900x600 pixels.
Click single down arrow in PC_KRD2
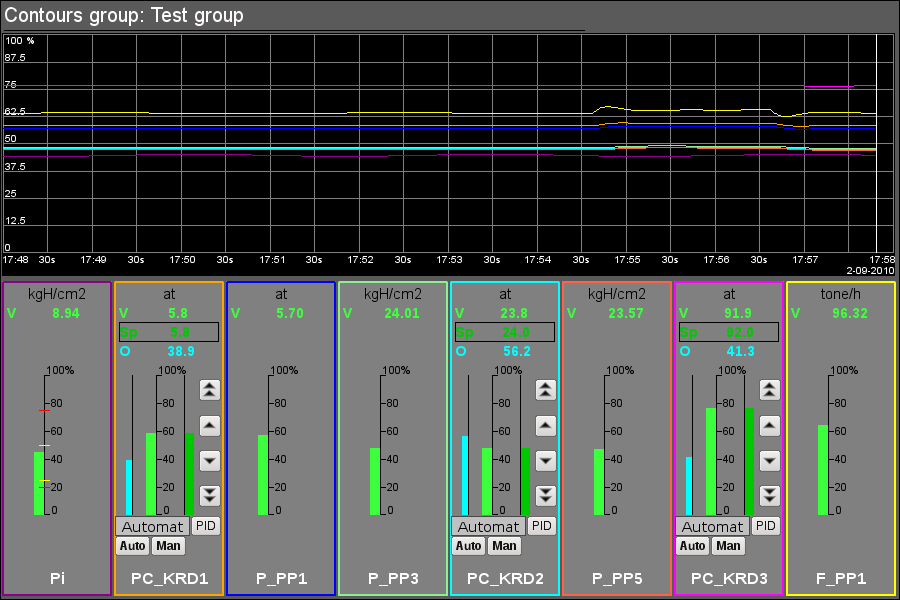[545, 460]
